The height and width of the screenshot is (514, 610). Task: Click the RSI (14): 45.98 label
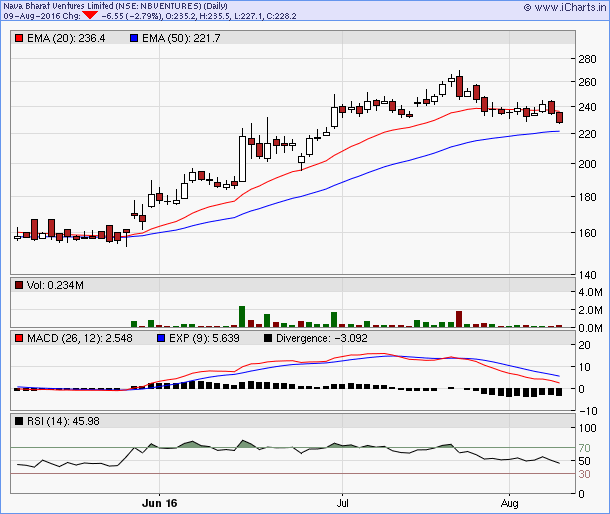pyautogui.click(x=63, y=421)
